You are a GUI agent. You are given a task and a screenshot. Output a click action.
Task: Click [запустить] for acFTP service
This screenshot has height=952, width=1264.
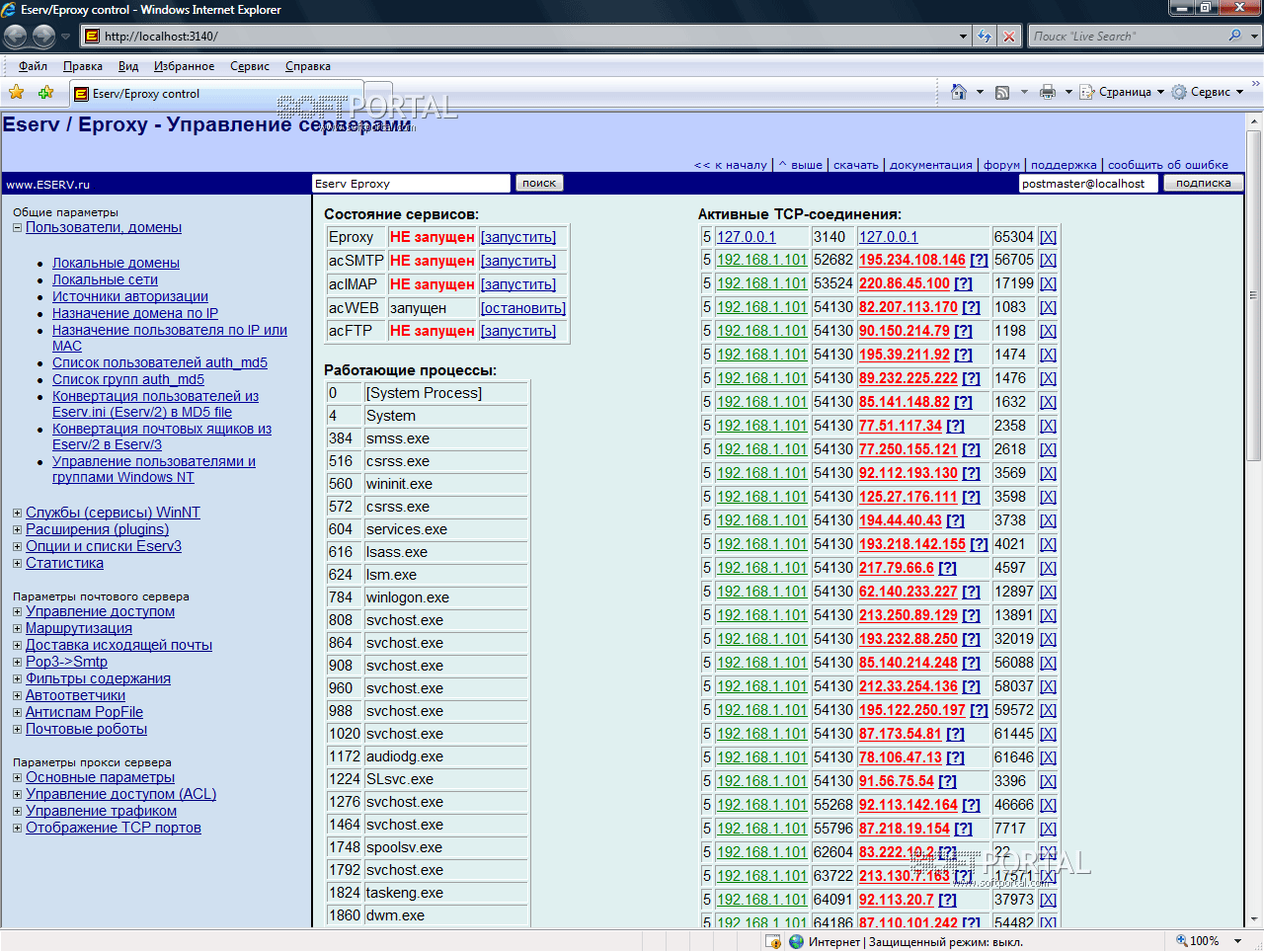518,331
